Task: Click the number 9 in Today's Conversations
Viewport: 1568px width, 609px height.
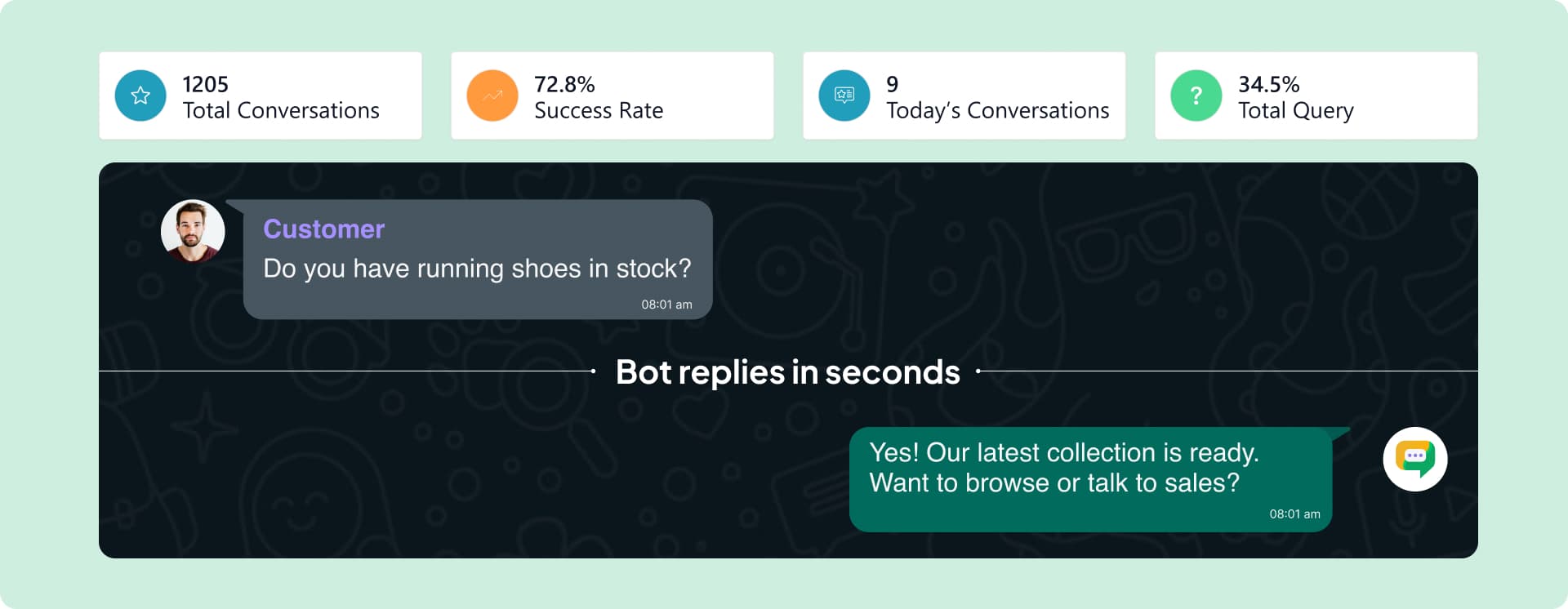Action: [893, 84]
